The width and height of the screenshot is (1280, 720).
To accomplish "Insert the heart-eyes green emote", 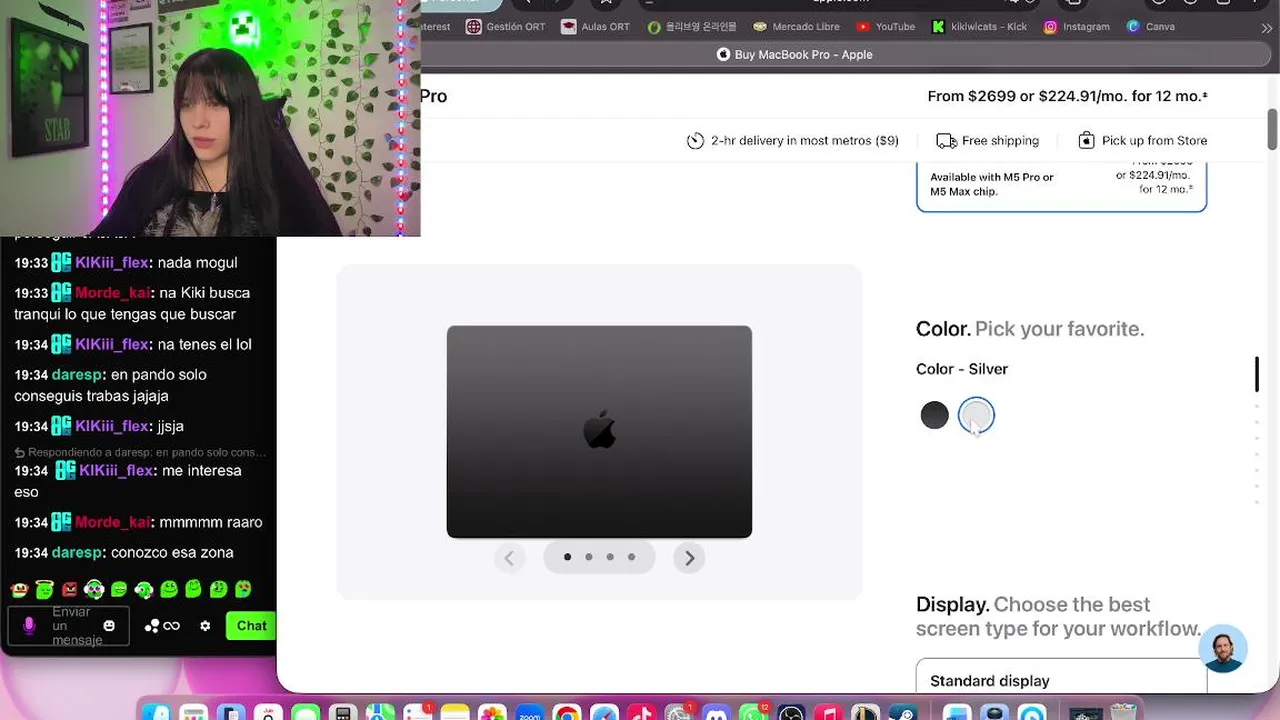I will click(x=243, y=590).
